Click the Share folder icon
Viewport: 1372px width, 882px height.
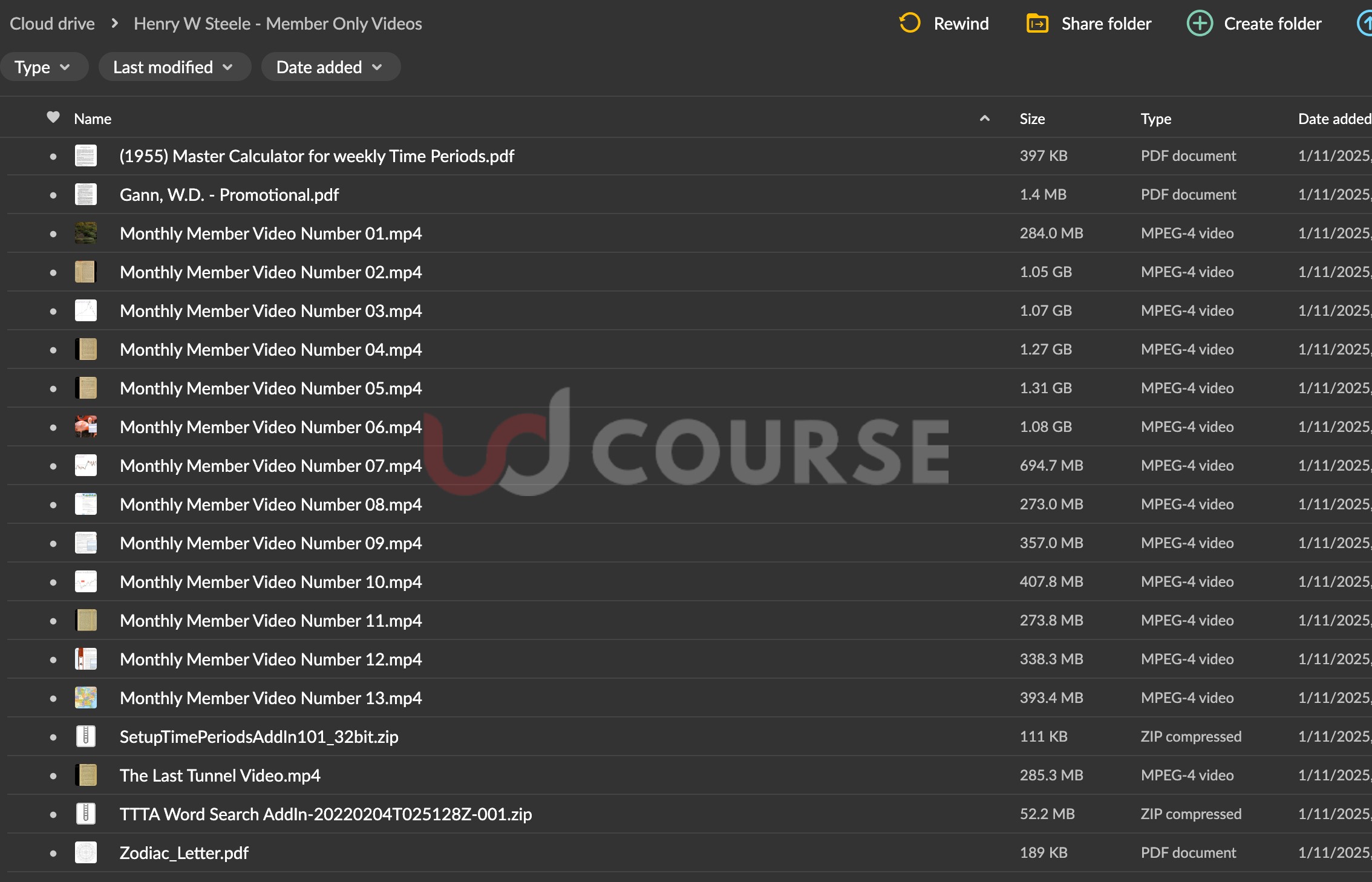1037,24
